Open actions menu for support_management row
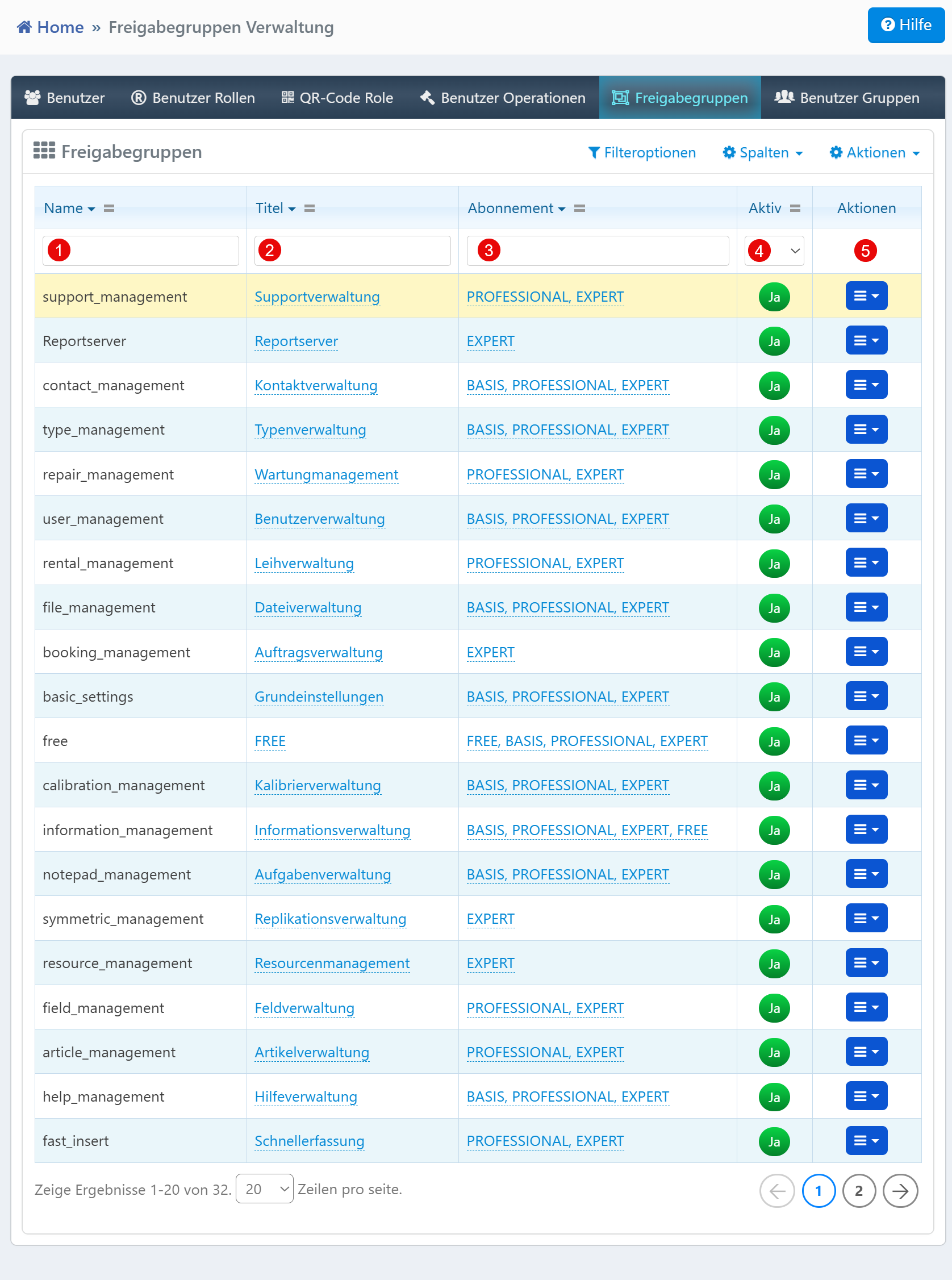952x1280 pixels. [866, 296]
